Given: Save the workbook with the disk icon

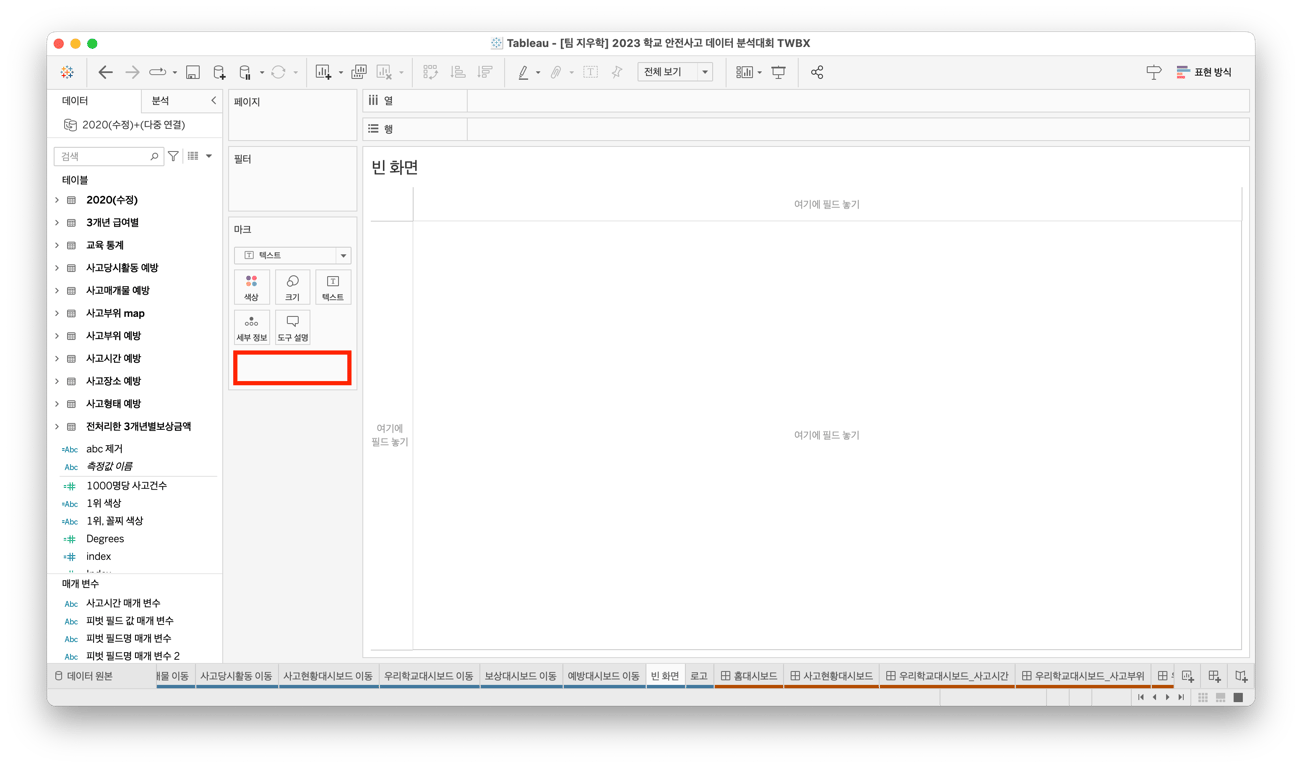Looking at the screenshot, I should 193,72.
